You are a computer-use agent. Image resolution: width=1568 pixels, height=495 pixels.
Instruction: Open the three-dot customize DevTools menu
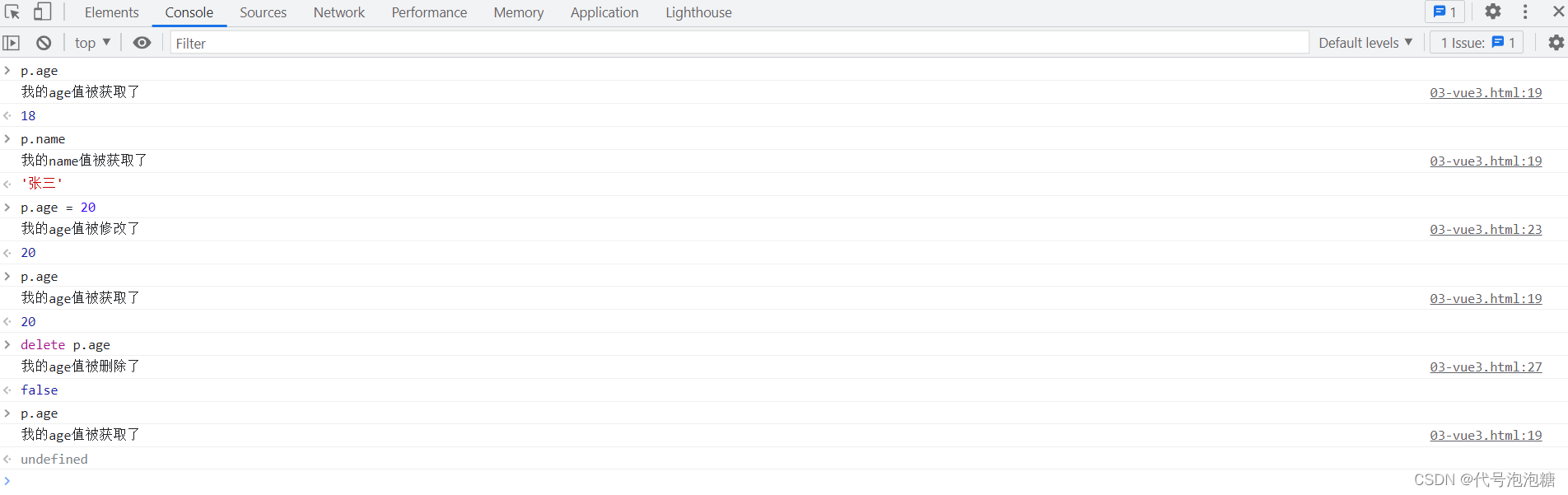tap(1524, 12)
